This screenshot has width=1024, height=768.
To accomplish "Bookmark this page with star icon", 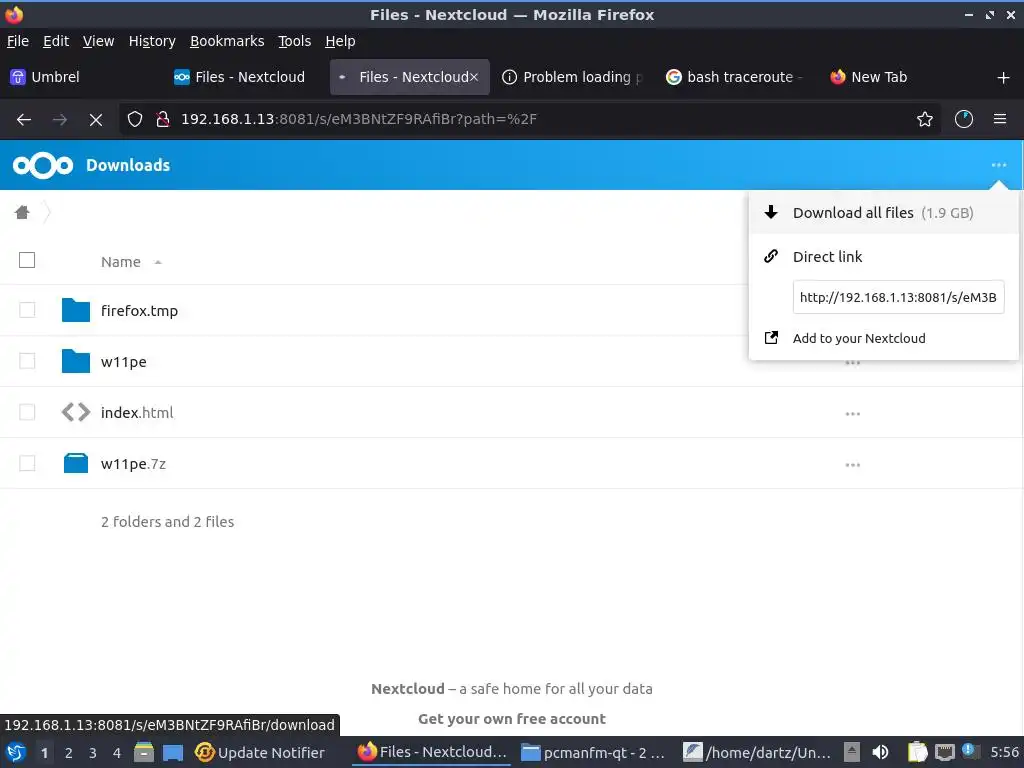I will click(x=925, y=120).
